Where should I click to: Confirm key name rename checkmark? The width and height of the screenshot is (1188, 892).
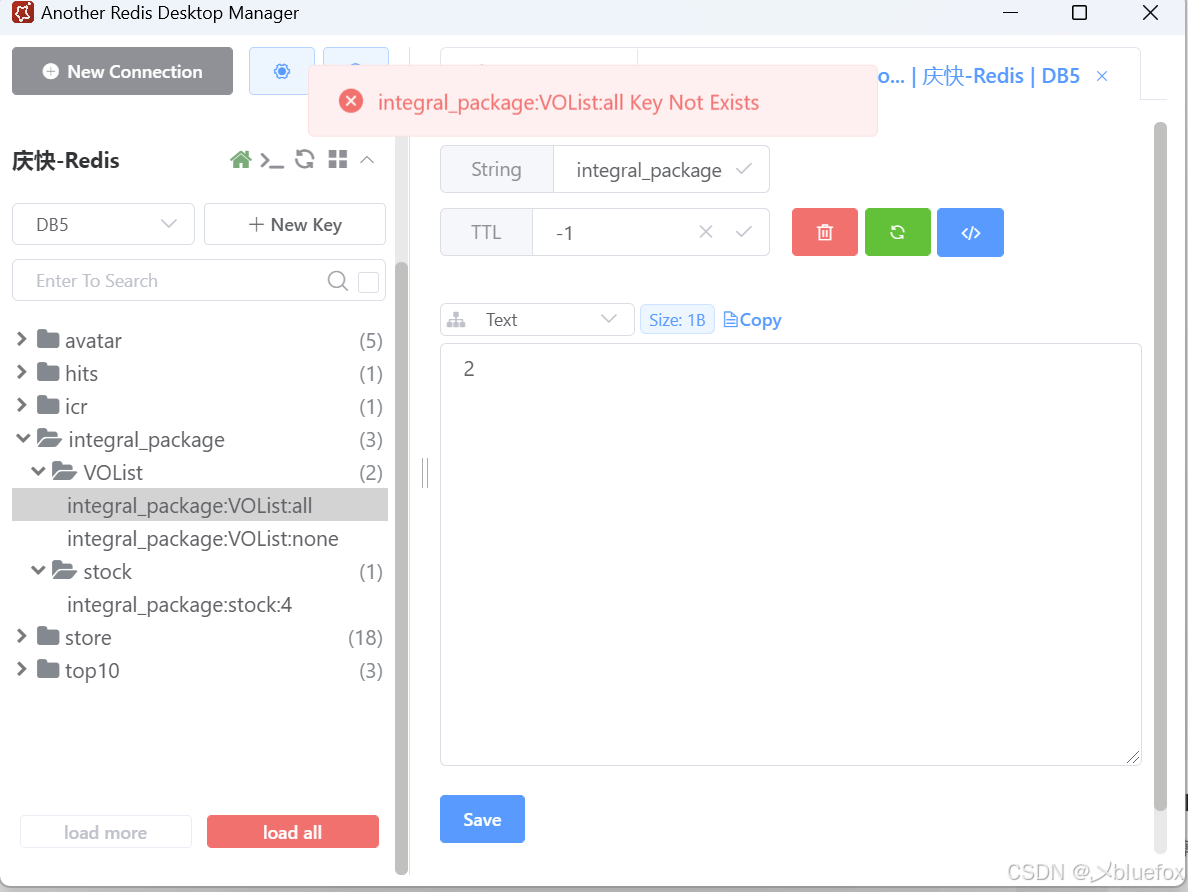point(744,169)
